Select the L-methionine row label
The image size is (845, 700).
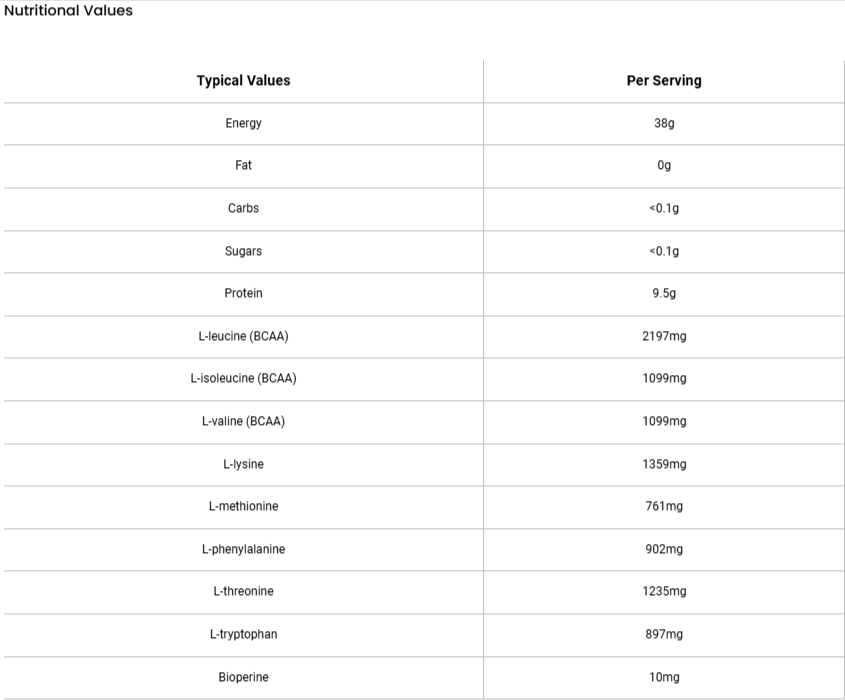pyautogui.click(x=243, y=506)
